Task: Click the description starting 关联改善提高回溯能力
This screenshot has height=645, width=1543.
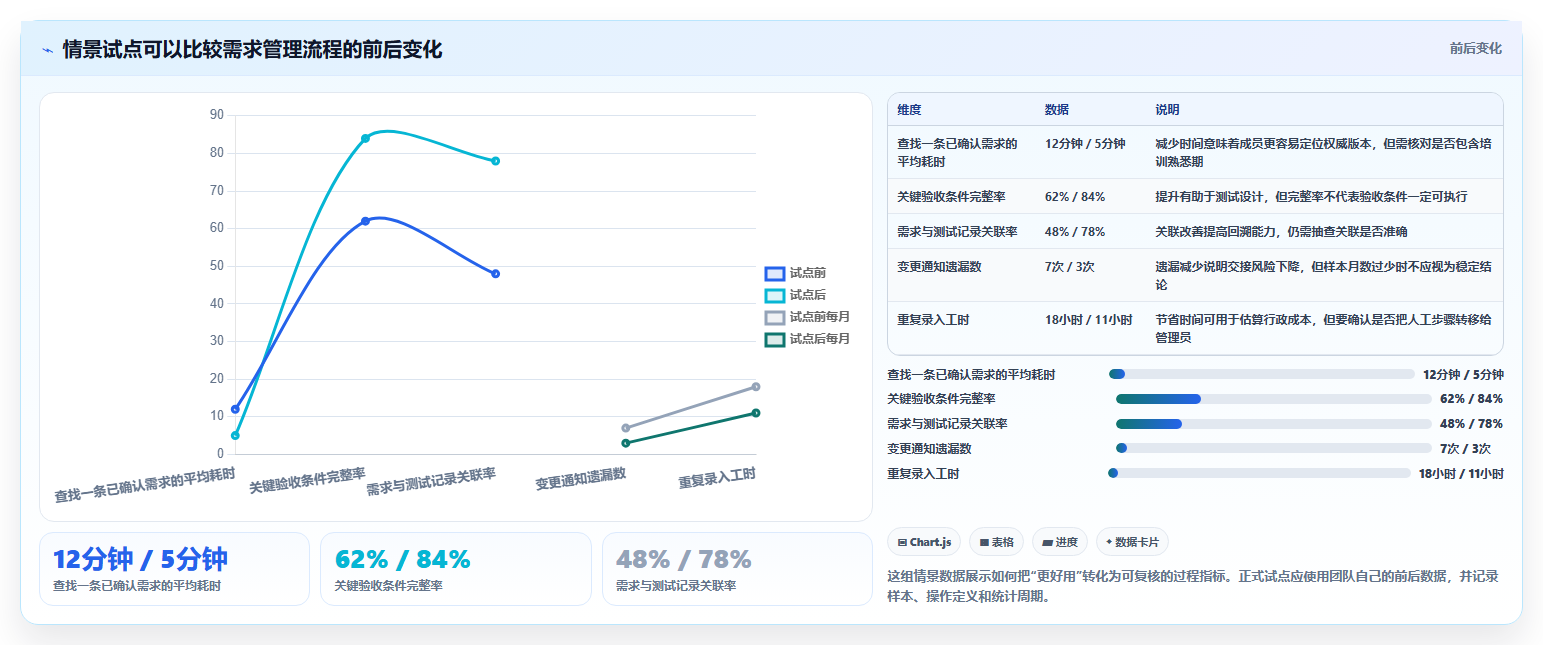Action: pyautogui.click(x=1281, y=231)
